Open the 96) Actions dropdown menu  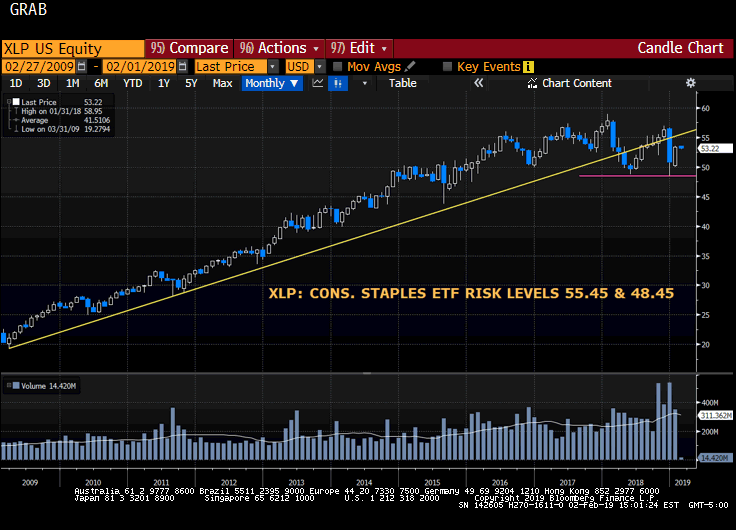tap(279, 48)
